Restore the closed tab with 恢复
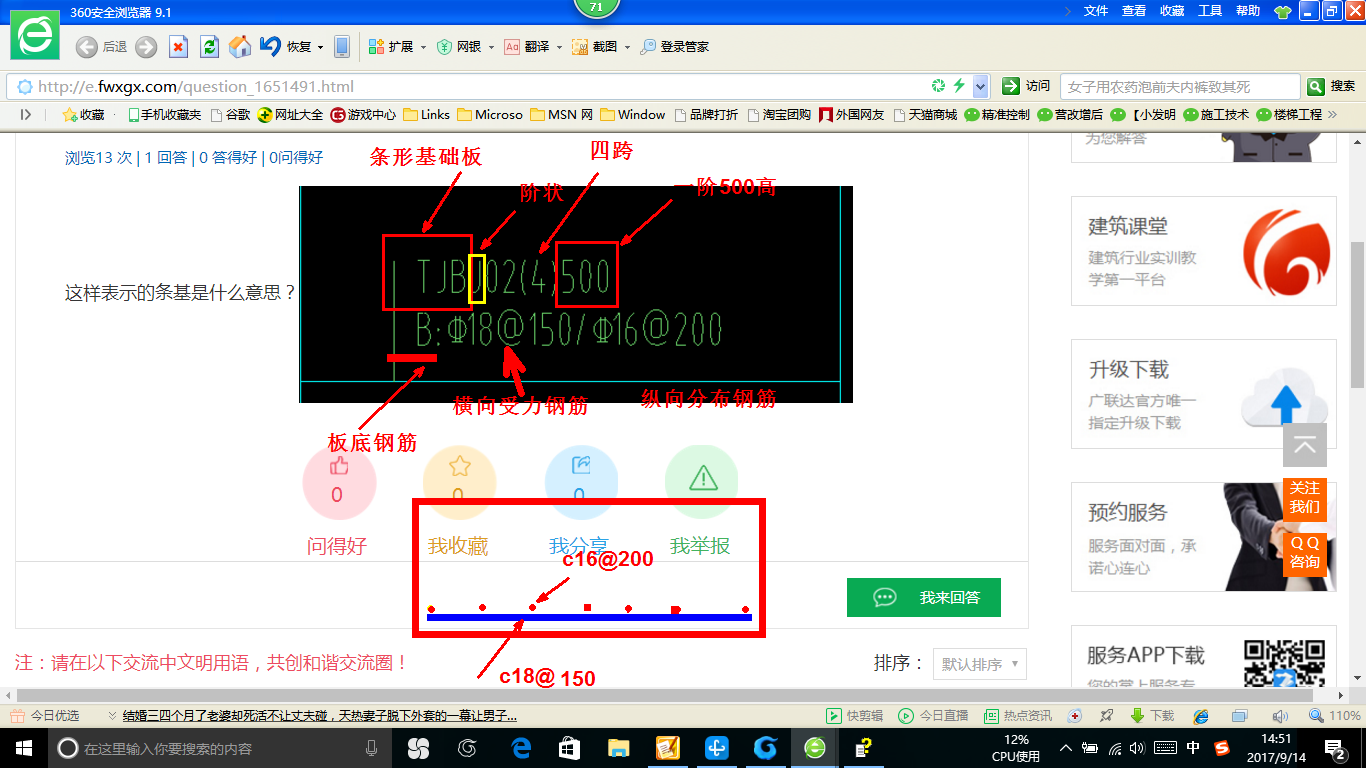This screenshot has height=768, width=1366. click(x=286, y=46)
